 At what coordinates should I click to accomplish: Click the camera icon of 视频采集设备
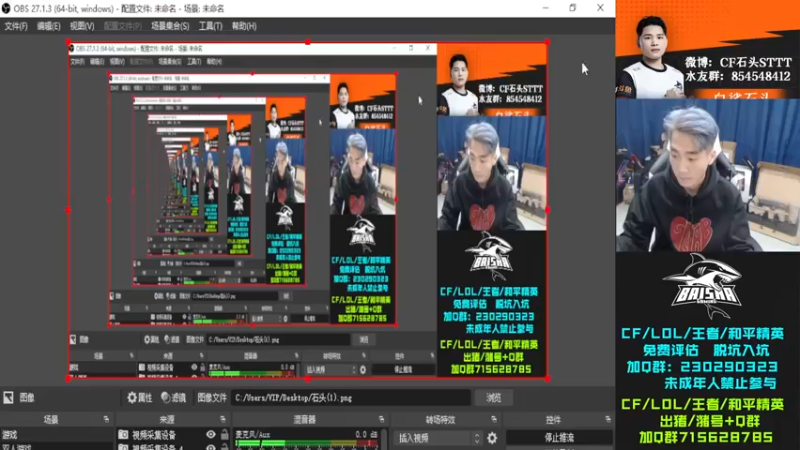123,435
